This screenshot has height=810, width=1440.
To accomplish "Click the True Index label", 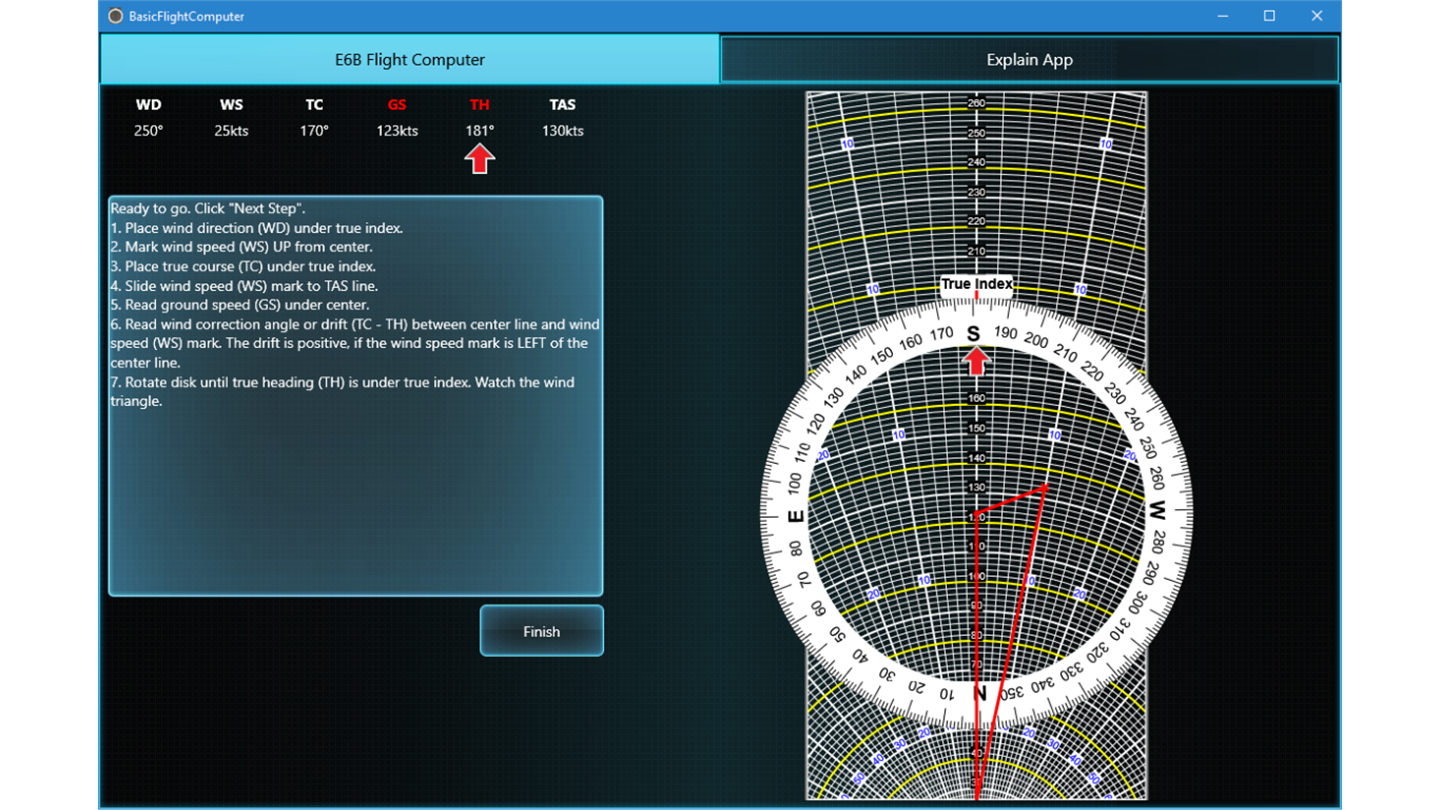I will pos(977,284).
